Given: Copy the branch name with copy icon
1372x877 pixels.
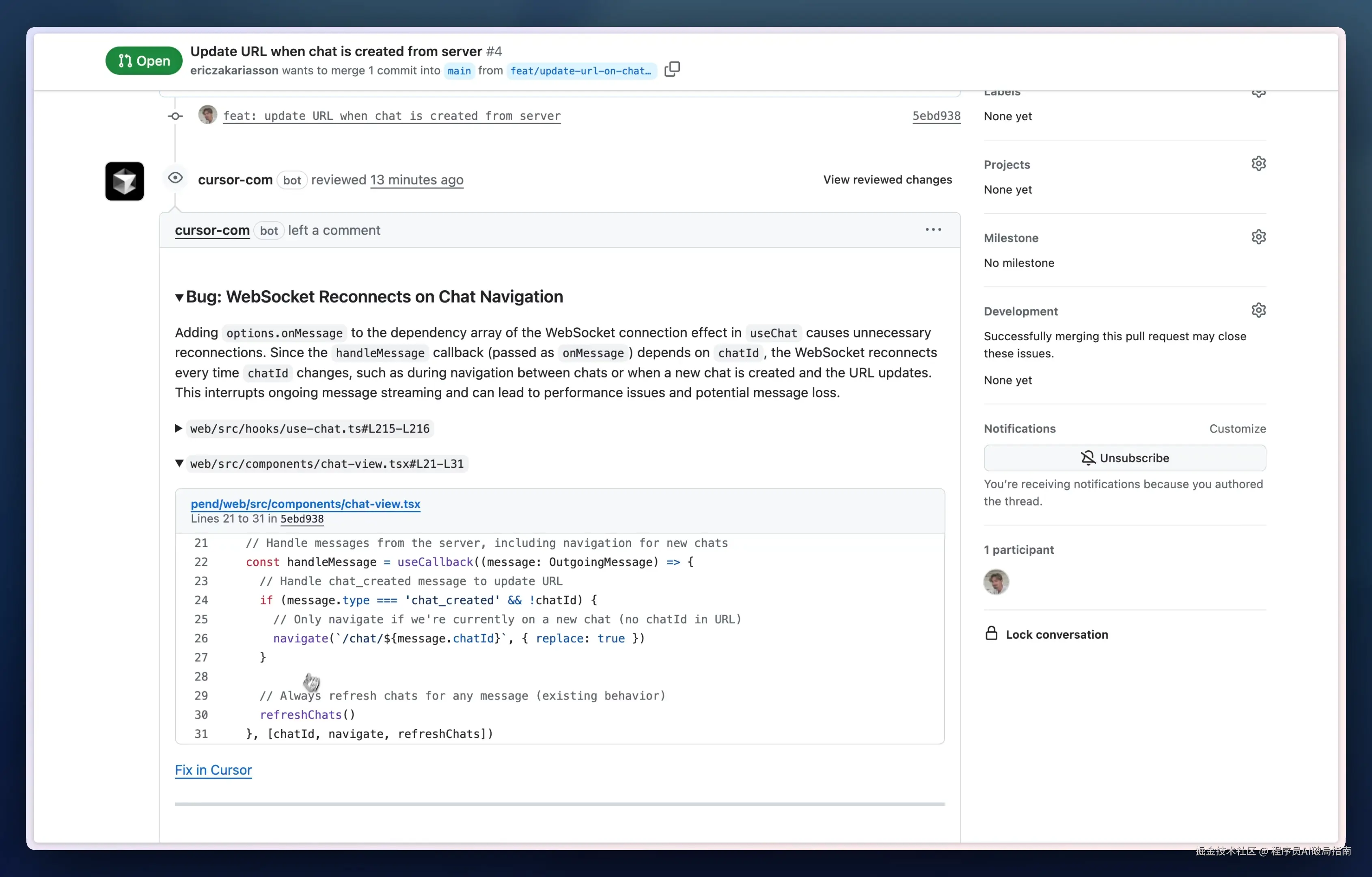Looking at the screenshot, I should (x=672, y=69).
